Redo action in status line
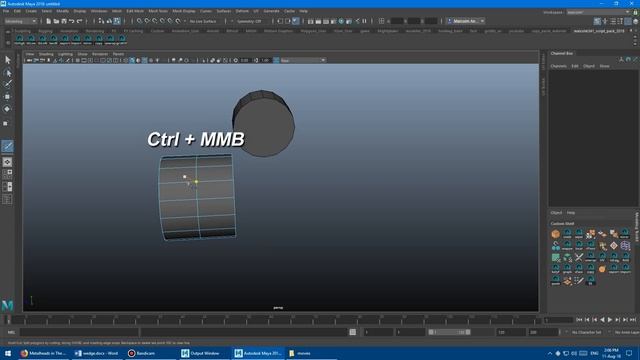Viewport: 640px width, 360px height. click(80, 21)
